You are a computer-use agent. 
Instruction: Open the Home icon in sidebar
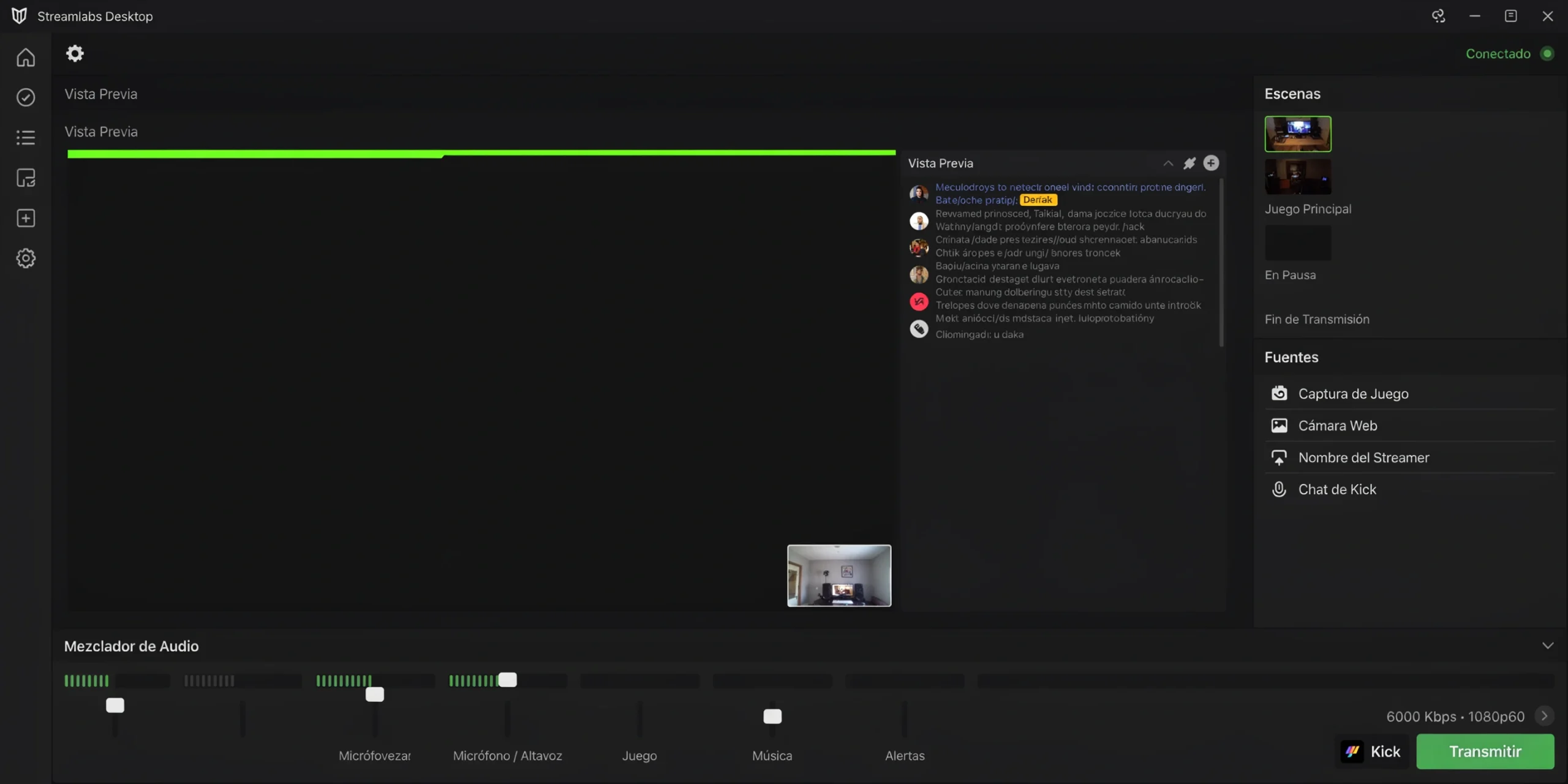26,57
